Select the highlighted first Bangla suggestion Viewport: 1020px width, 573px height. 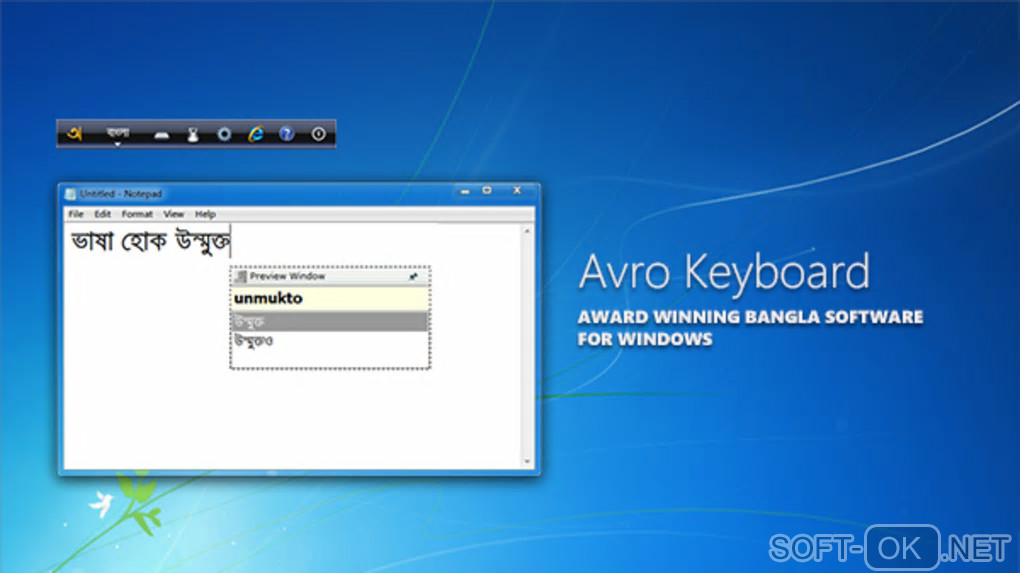tap(330, 321)
